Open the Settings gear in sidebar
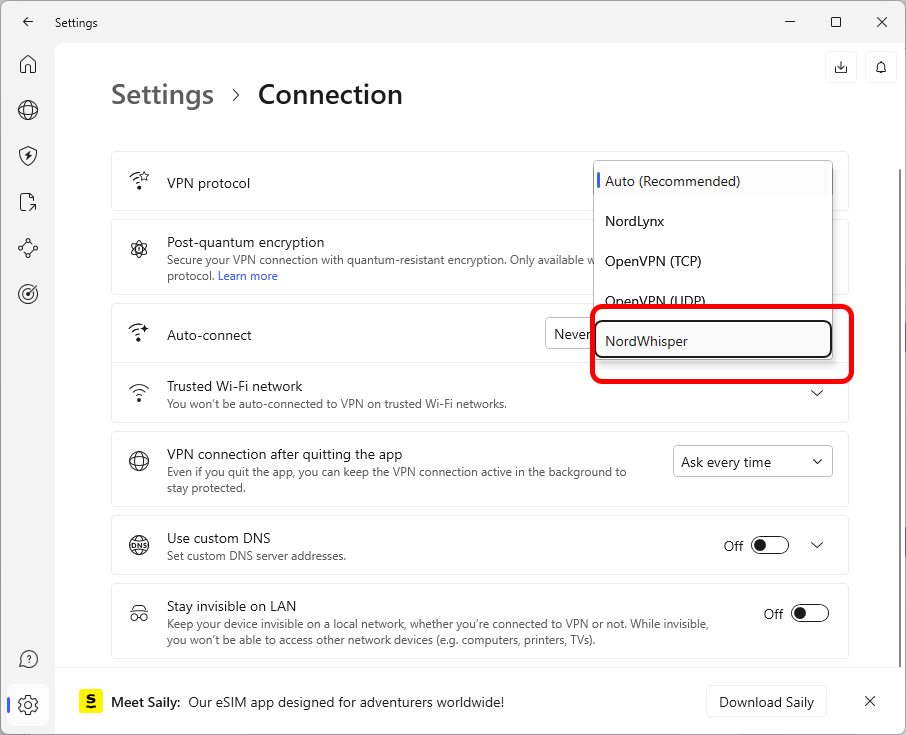 pyautogui.click(x=28, y=705)
